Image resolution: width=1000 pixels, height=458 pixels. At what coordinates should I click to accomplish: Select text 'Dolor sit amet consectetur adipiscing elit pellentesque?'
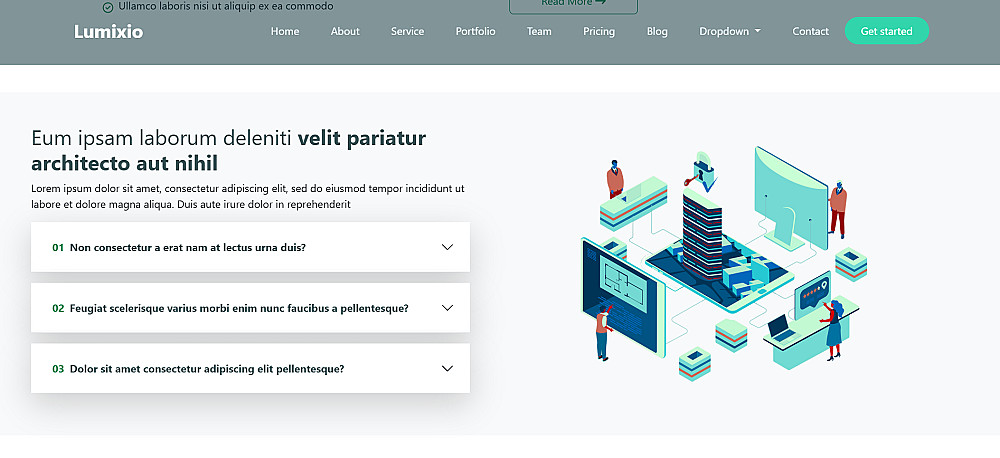coord(207,369)
